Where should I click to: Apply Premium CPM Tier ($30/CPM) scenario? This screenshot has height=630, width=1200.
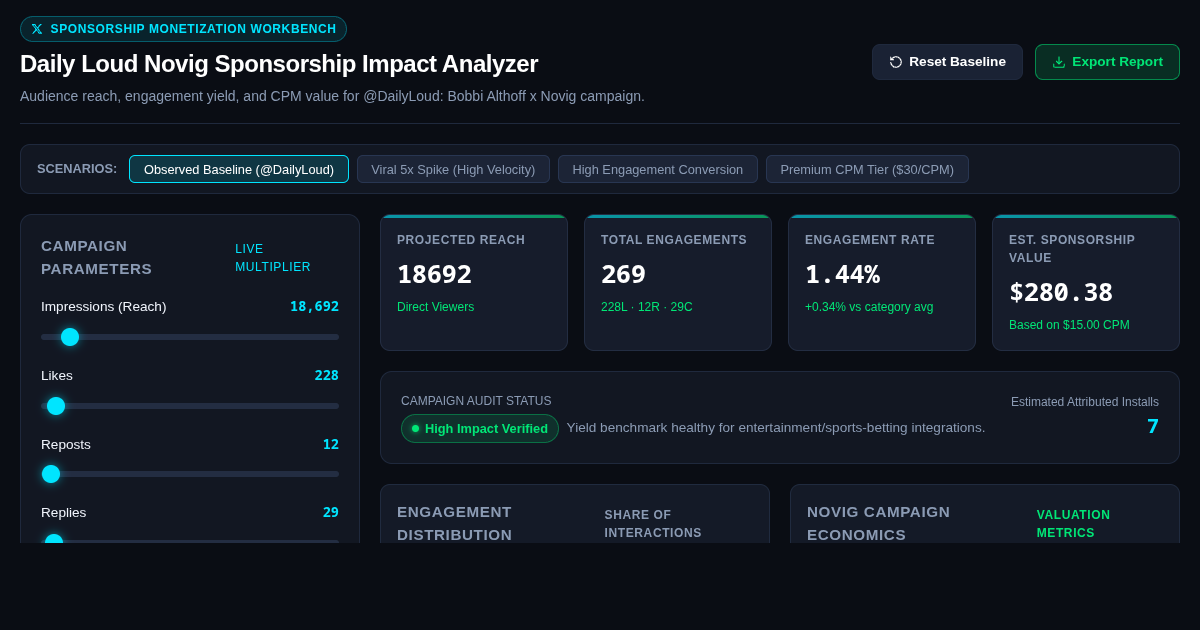pos(867,169)
